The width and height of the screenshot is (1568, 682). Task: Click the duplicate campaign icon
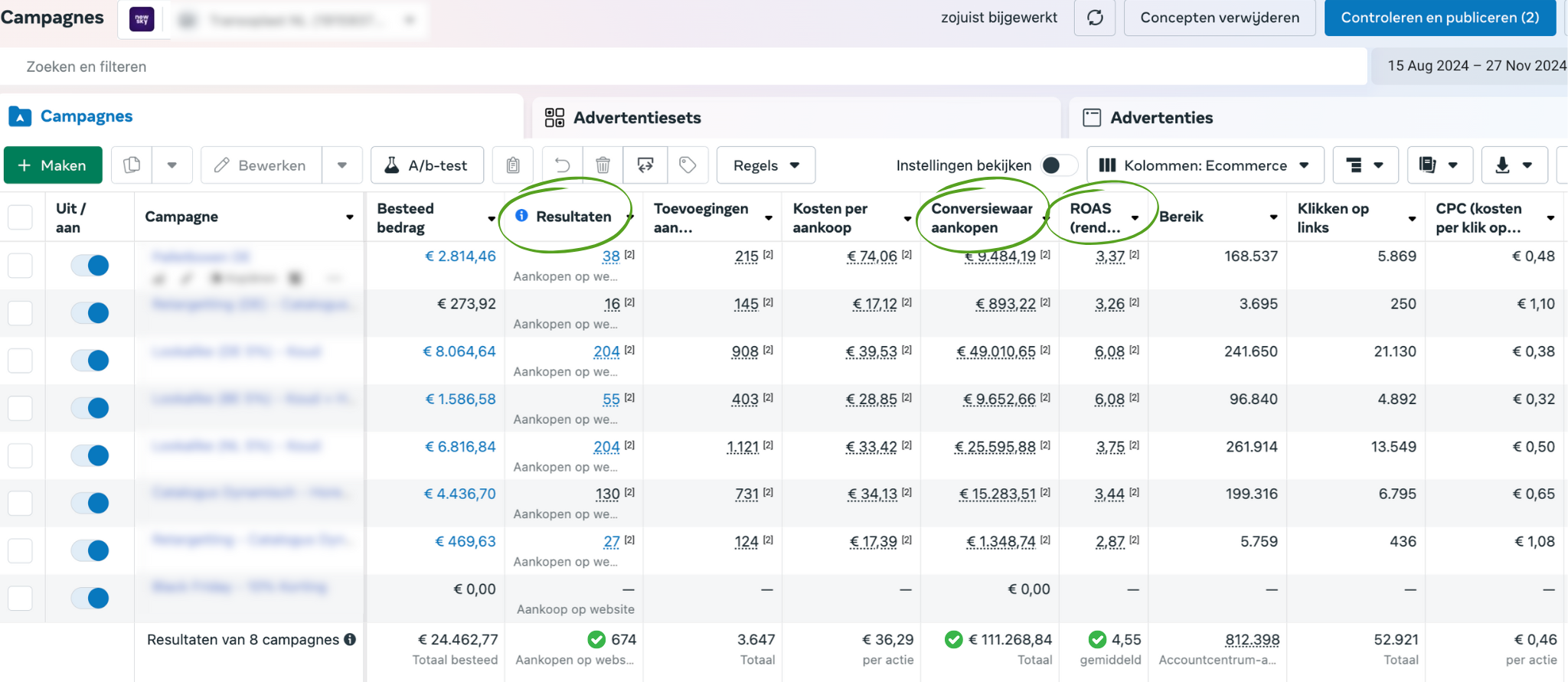point(132,165)
